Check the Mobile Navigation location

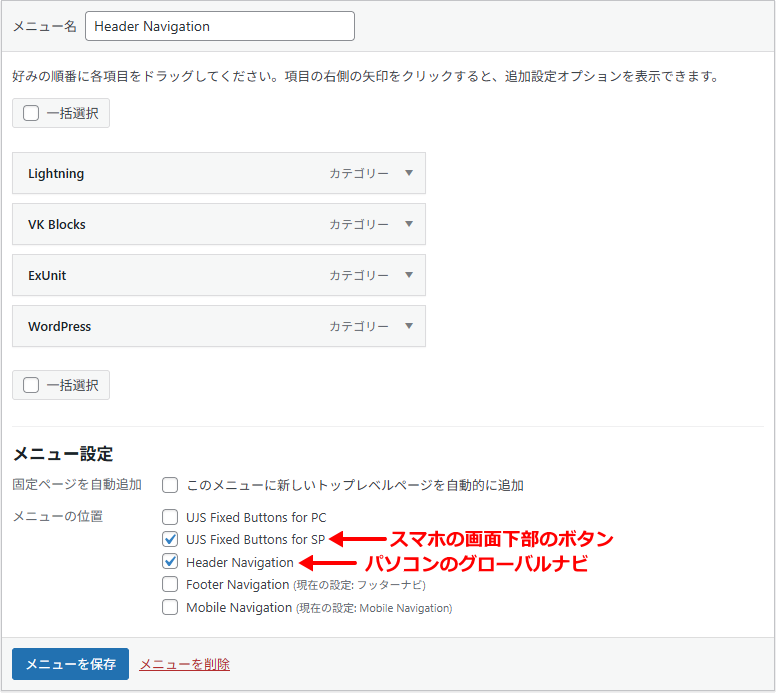(x=170, y=607)
